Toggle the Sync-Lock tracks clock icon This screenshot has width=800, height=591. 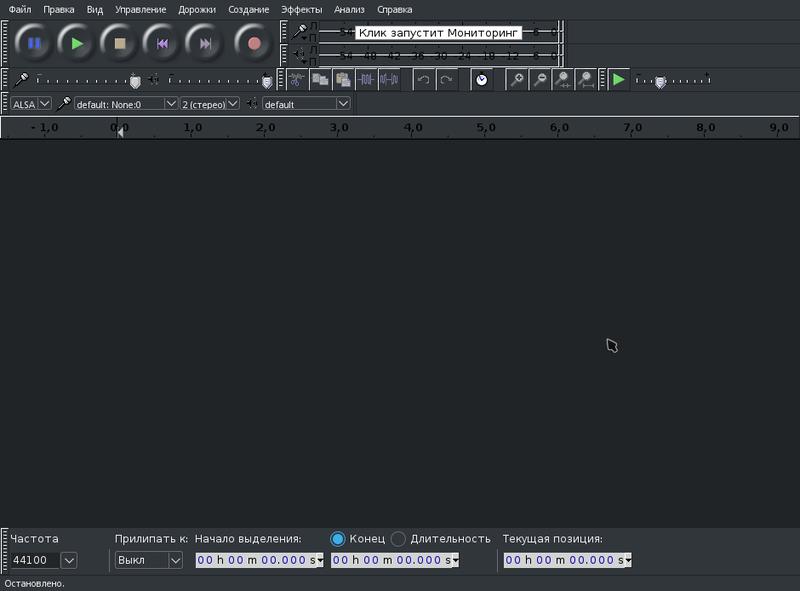[x=482, y=80]
